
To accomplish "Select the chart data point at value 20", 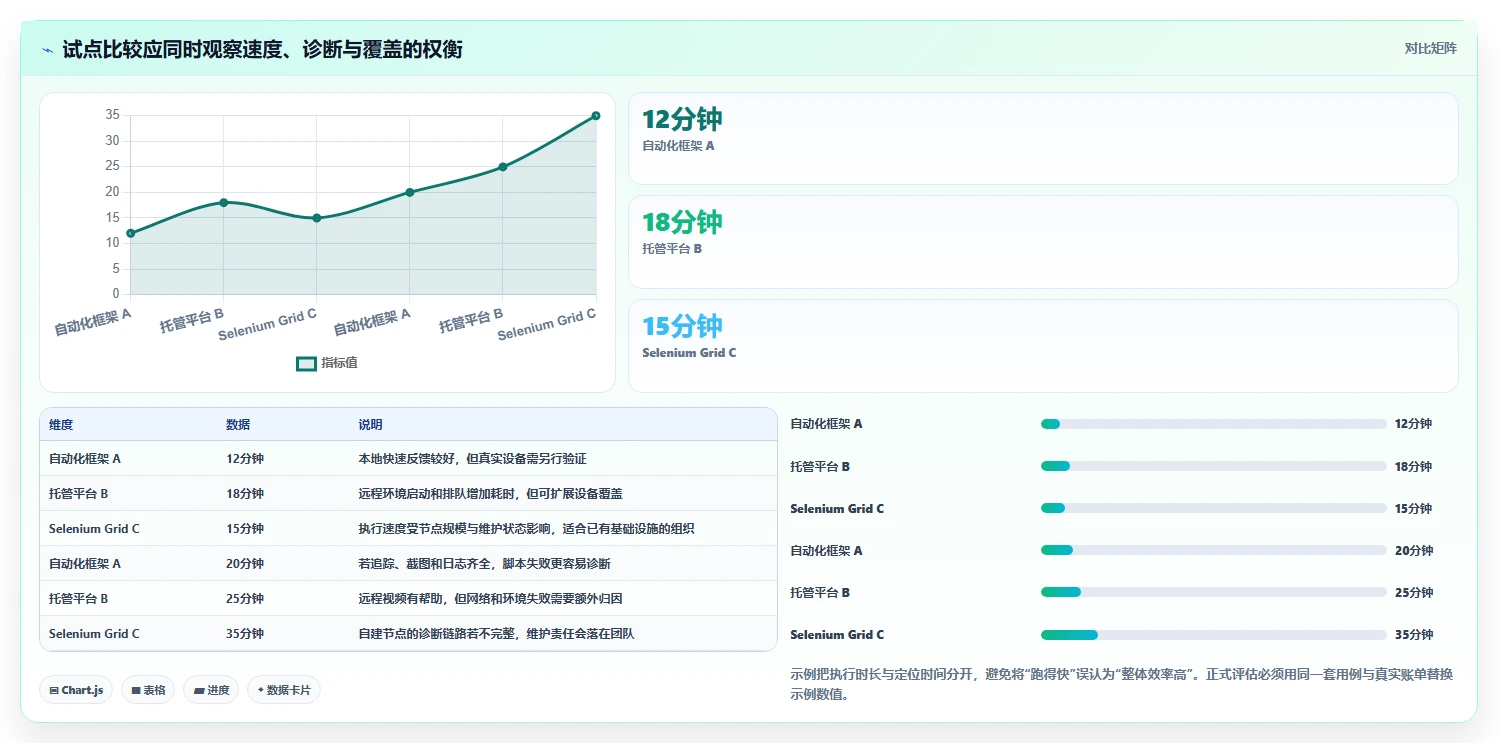I will pos(410,192).
